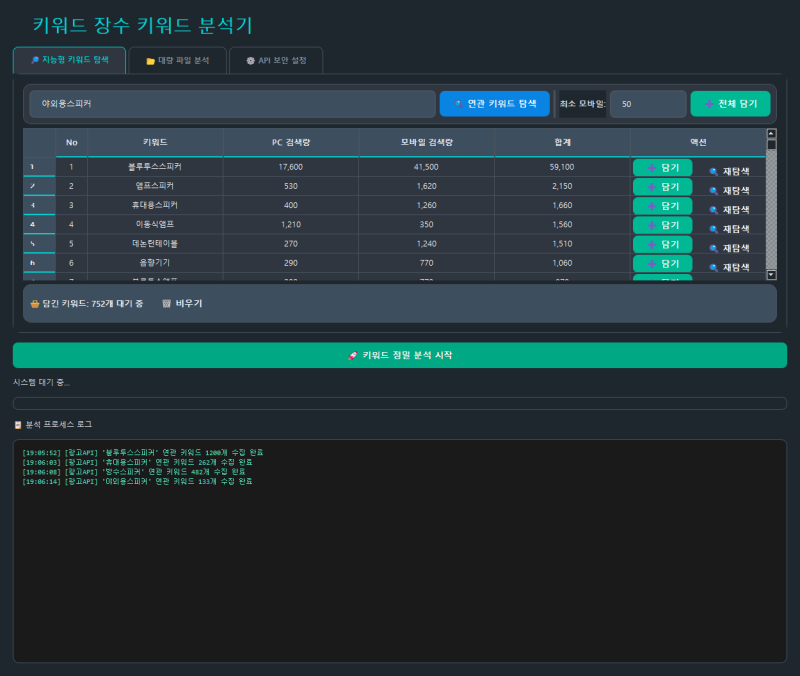Click the No column header
The height and width of the screenshot is (676, 800).
point(71,142)
